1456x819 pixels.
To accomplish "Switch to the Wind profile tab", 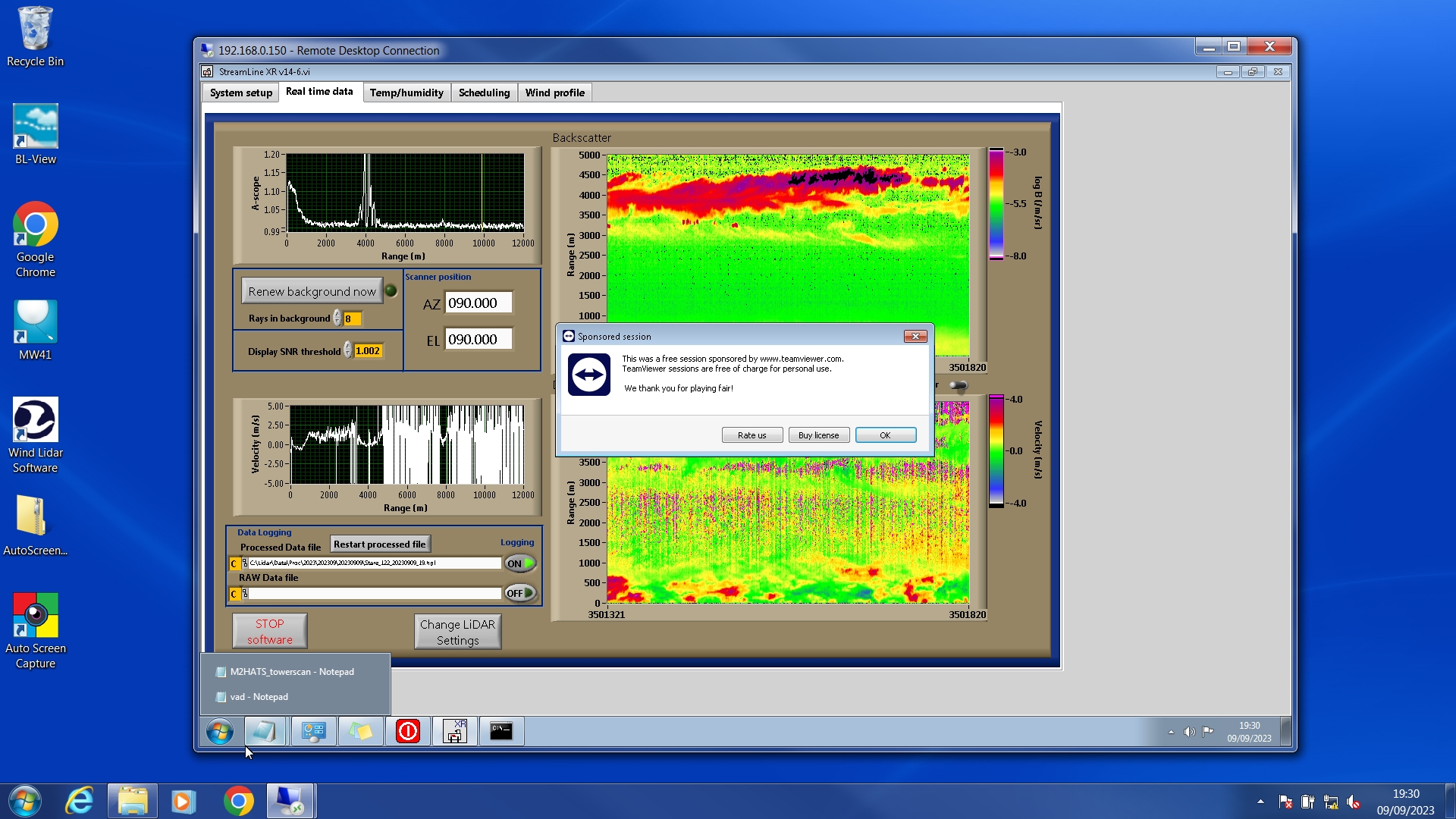I will click(x=554, y=93).
